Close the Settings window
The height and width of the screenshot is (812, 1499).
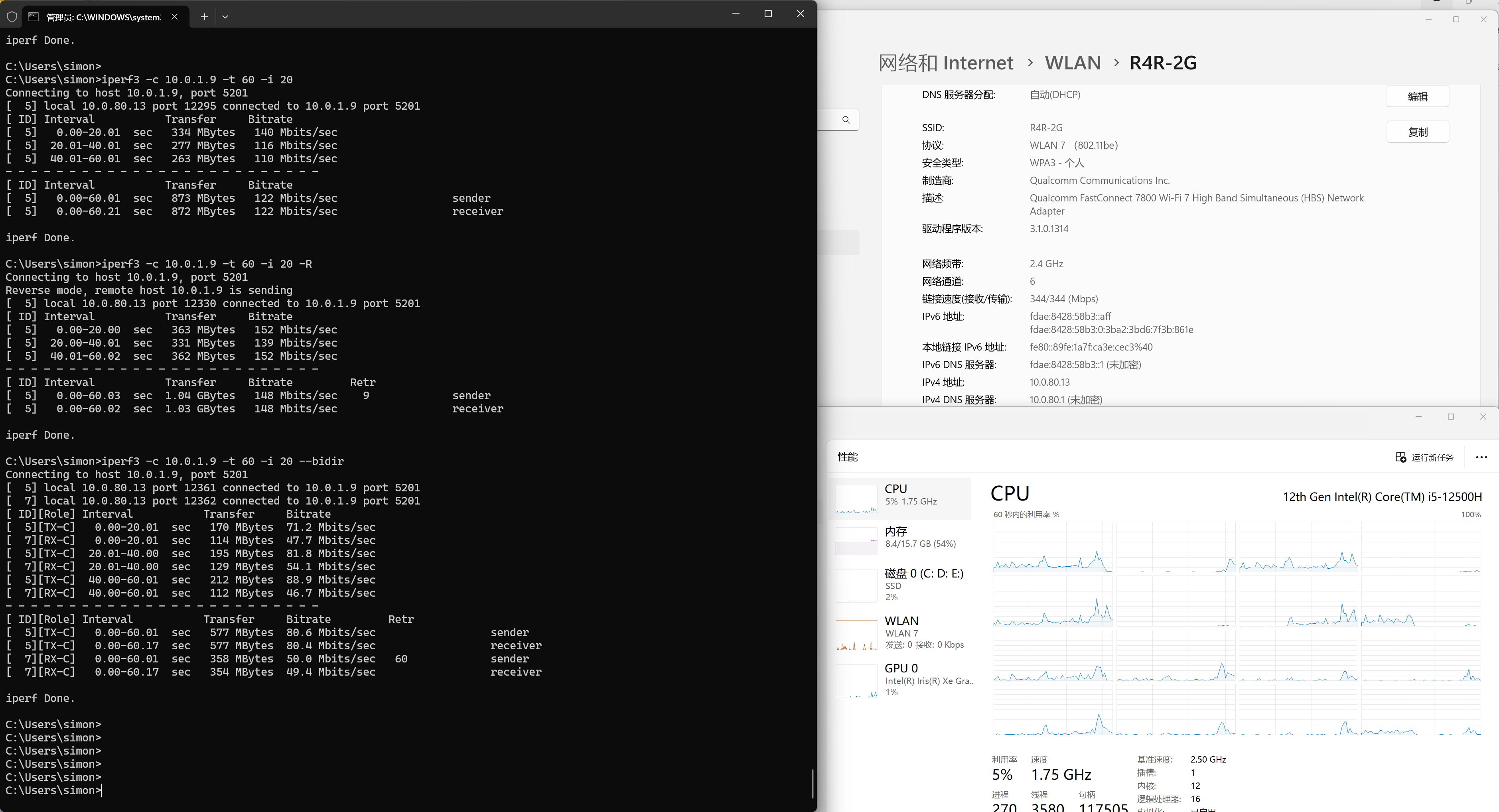click(x=1483, y=20)
